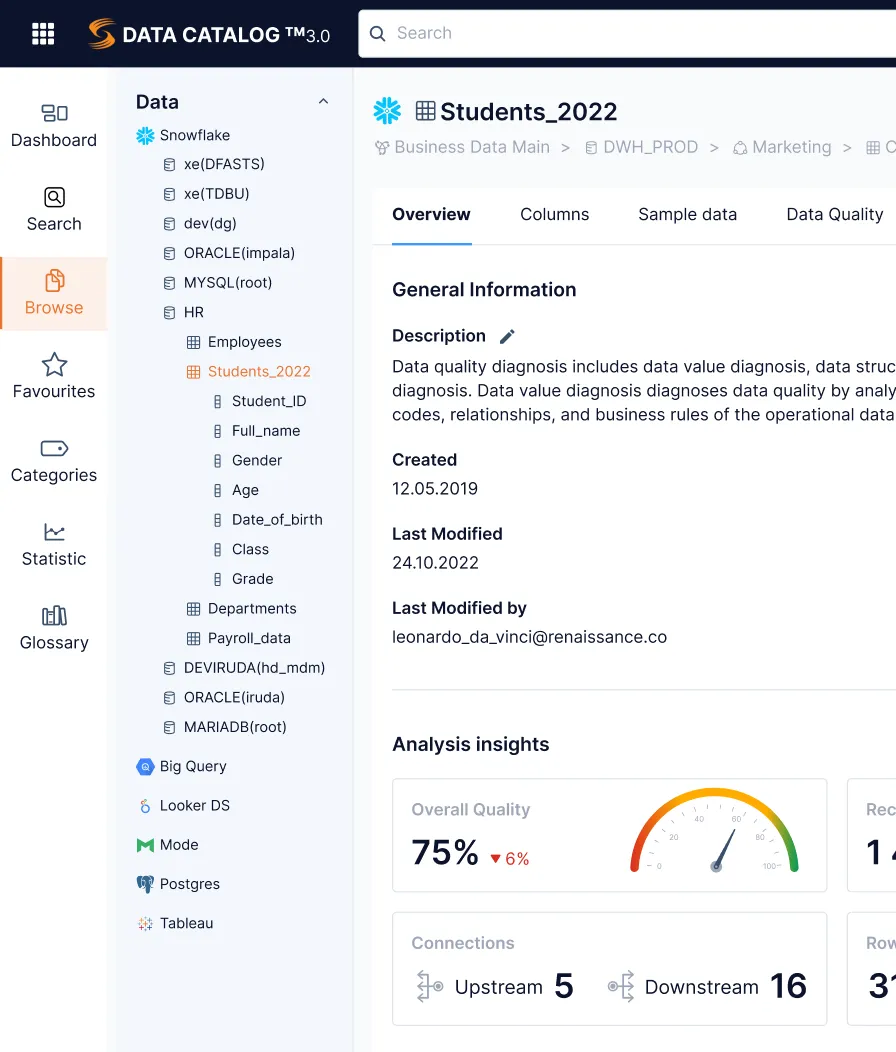896x1052 pixels.
Task: Click the Created date 12.05.2019
Action: coord(435,489)
